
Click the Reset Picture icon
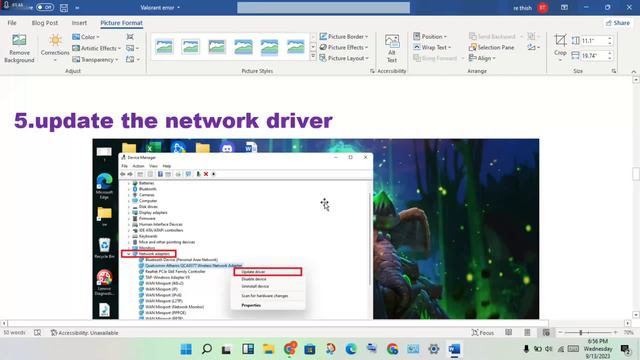130,60
